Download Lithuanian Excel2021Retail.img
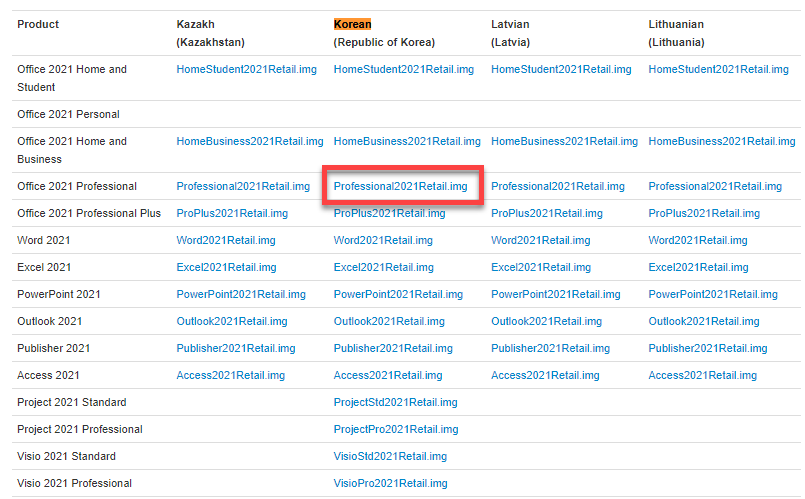This screenshot has height=499, width=805. point(698,267)
